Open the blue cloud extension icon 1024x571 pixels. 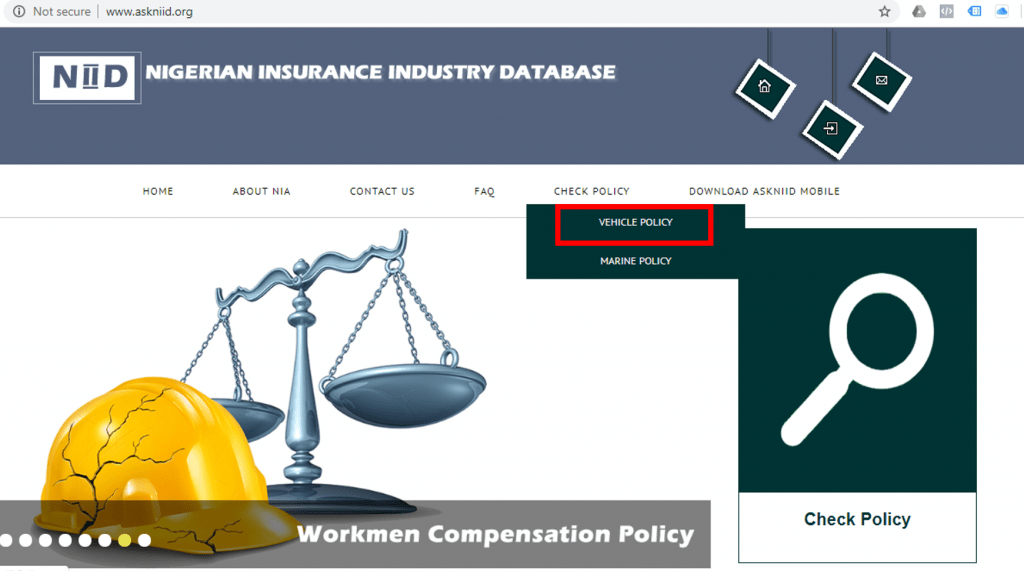click(x=1002, y=12)
